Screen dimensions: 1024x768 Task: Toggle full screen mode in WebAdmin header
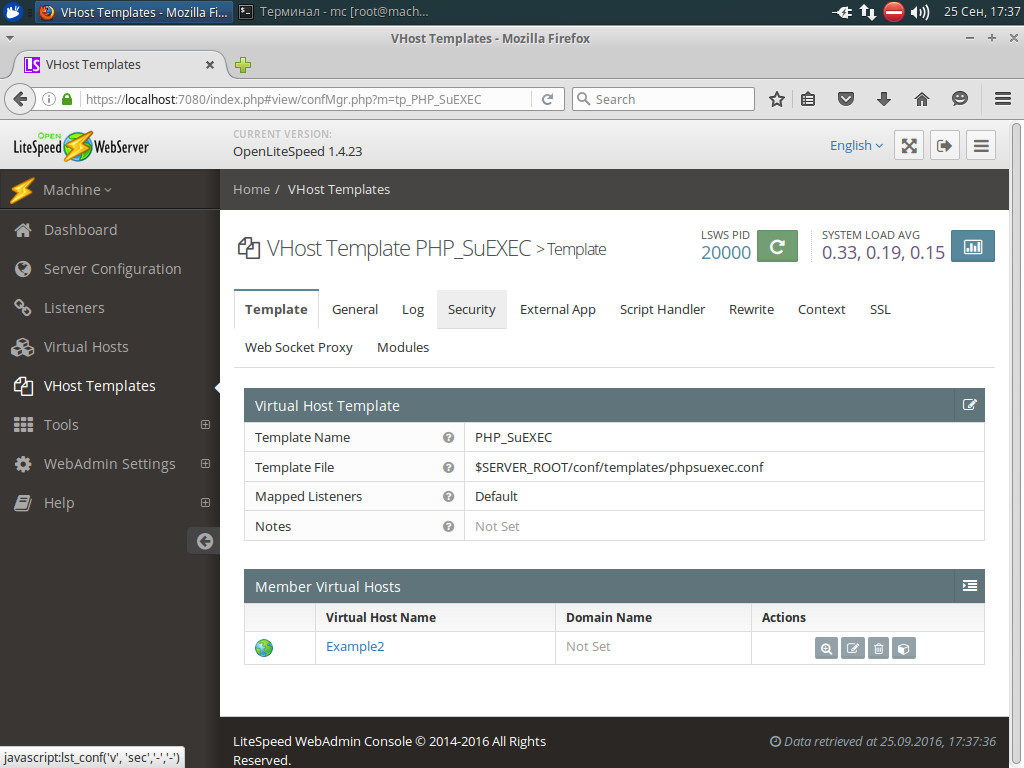909,146
